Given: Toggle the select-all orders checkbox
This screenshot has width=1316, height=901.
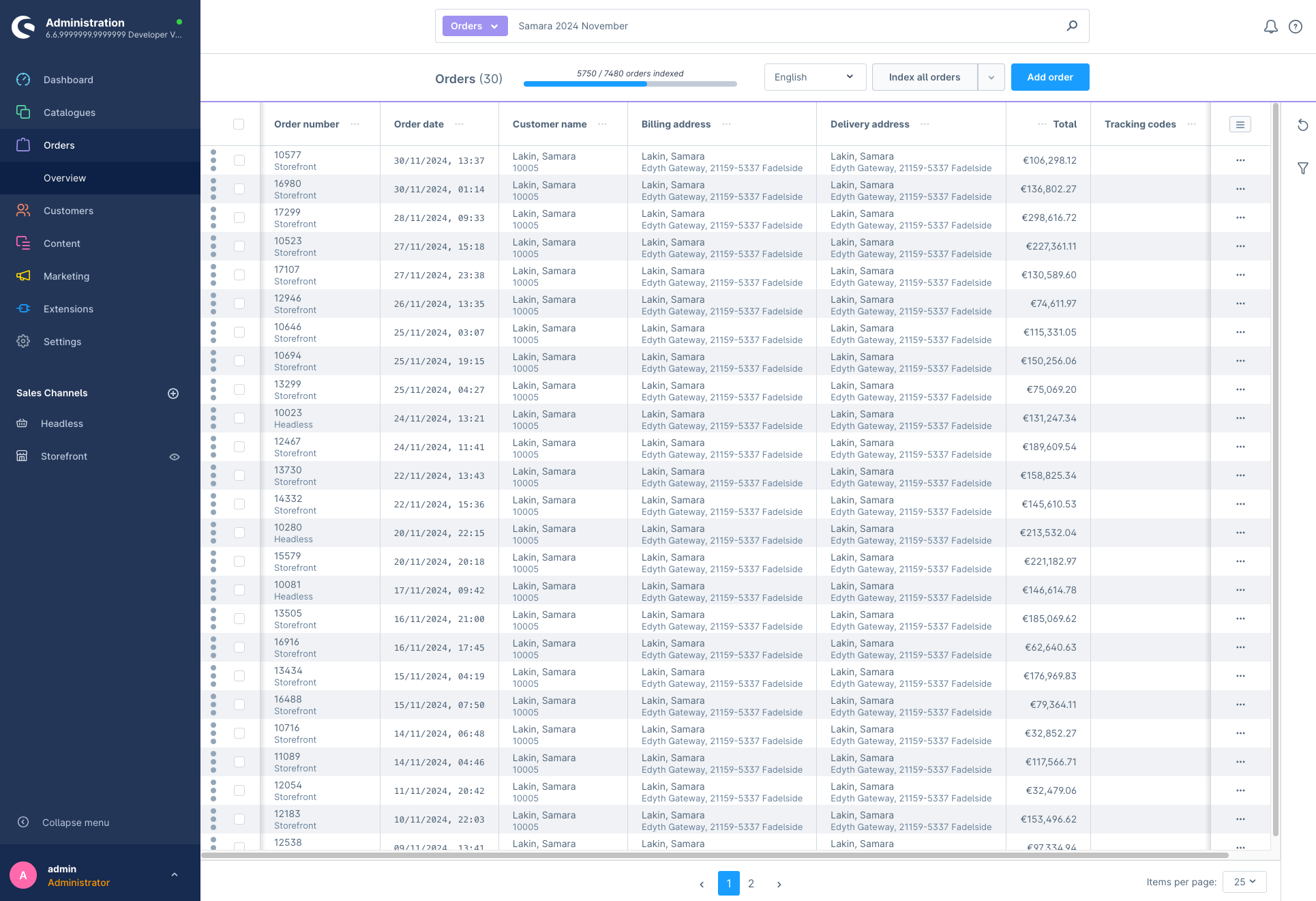Looking at the screenshot, I should tap(239, 124).
